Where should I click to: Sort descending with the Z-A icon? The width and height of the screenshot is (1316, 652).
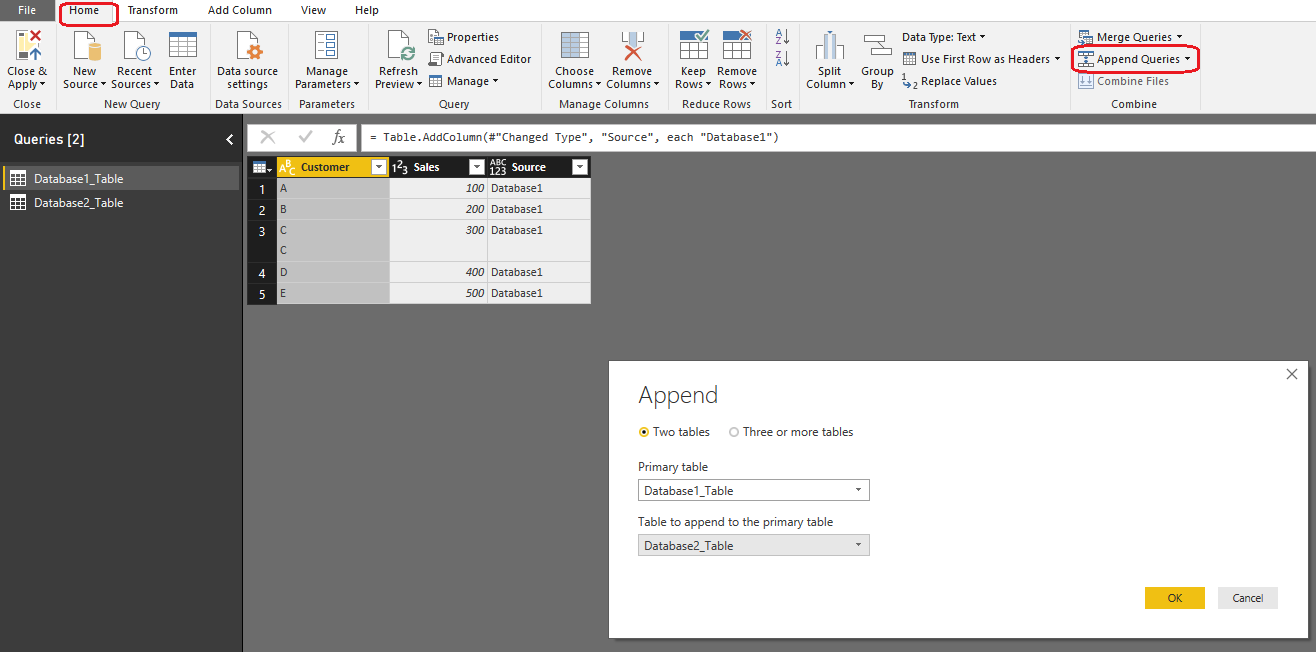(782, 59)
